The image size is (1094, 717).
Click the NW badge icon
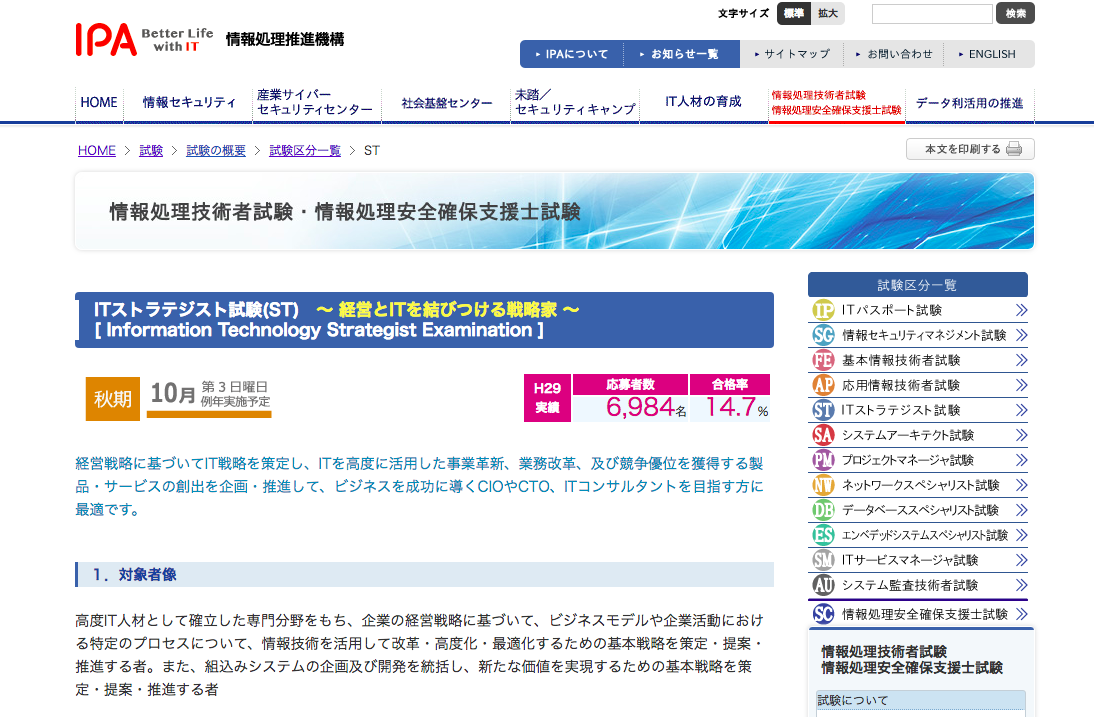(x=823, y=485)
